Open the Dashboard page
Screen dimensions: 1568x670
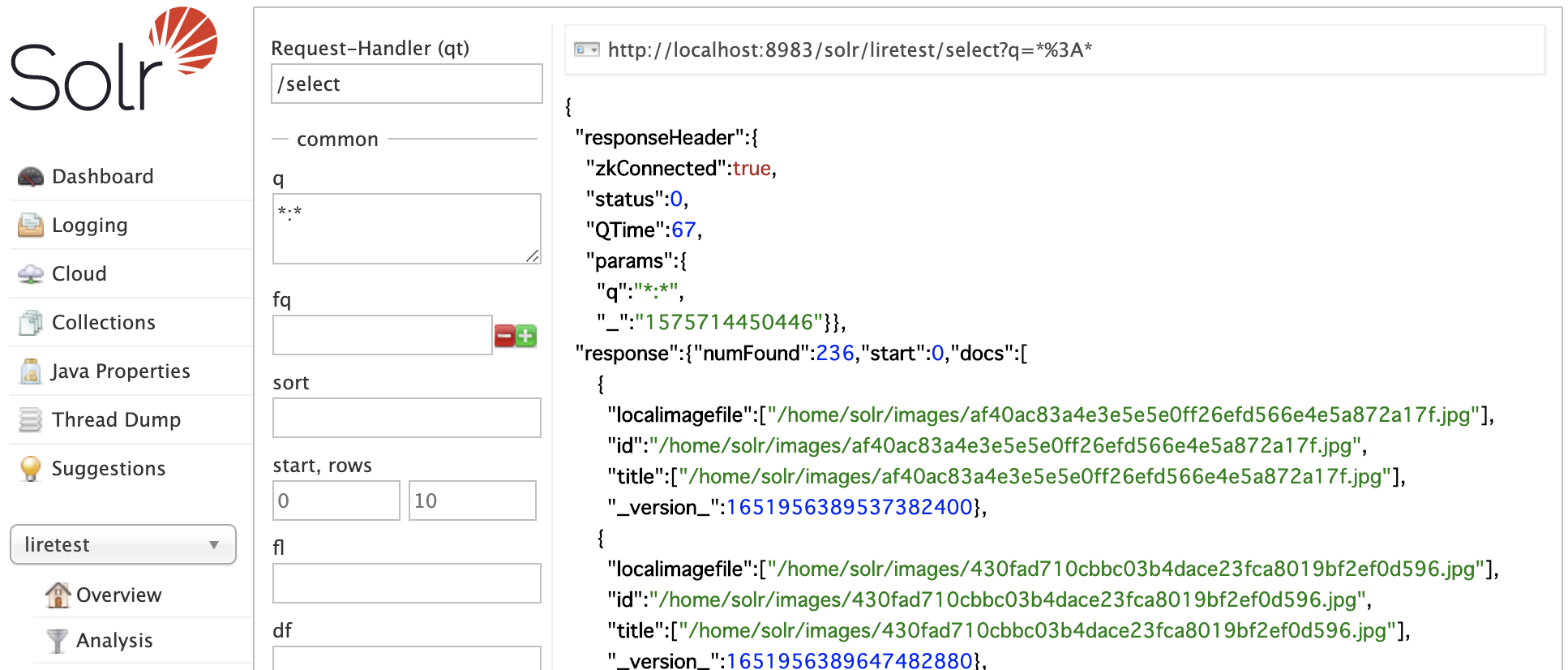(102, 176)
